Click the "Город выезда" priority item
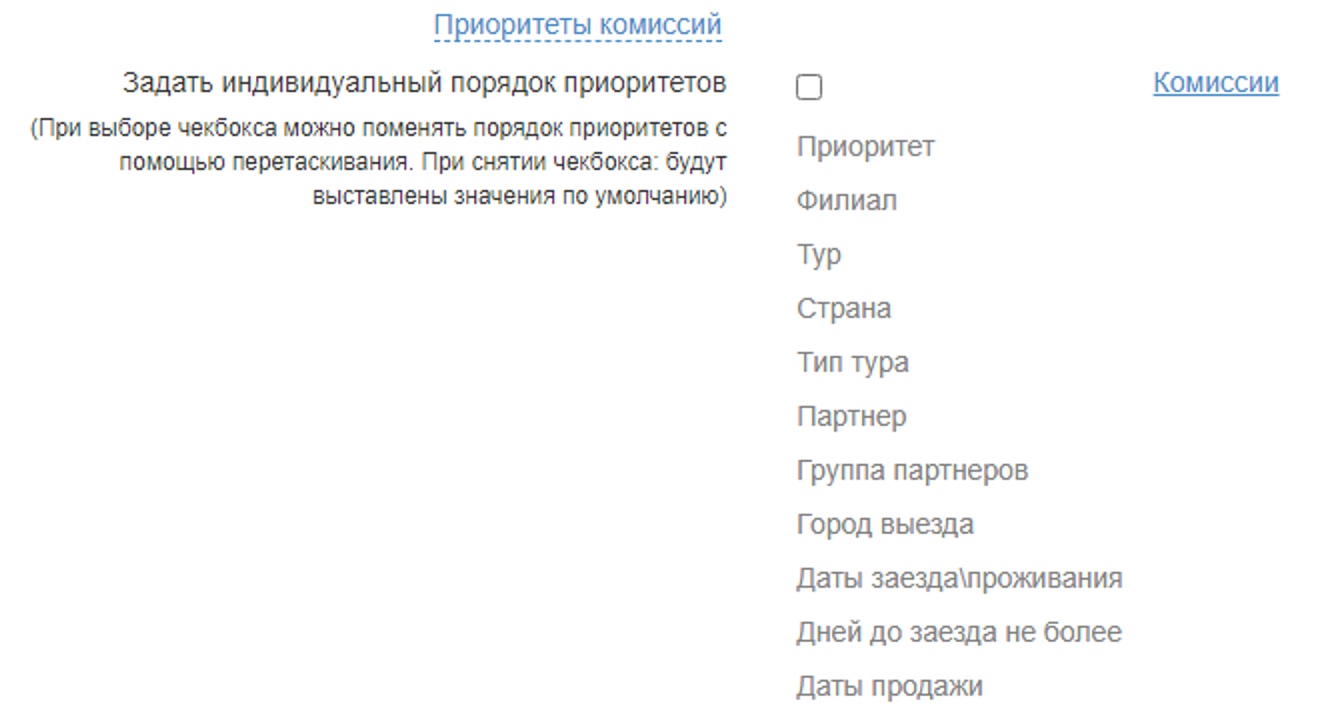Screen dimensions: 1320x719 (885, 525)
